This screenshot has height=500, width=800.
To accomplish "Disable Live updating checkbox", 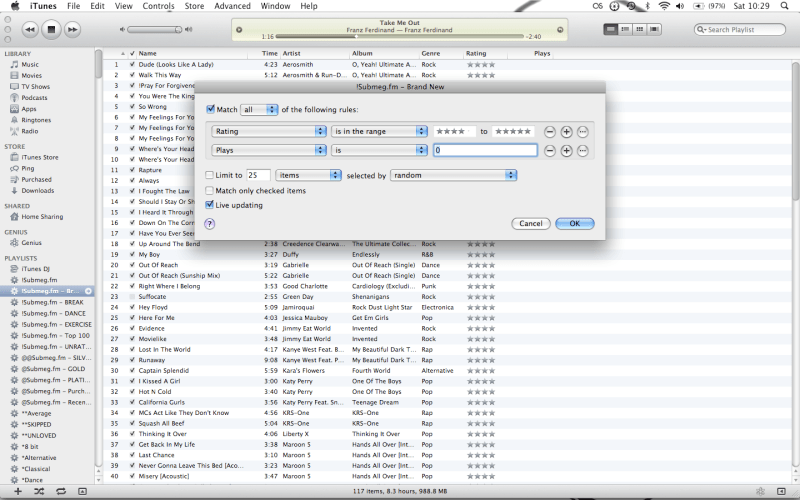I will [210, 205].
